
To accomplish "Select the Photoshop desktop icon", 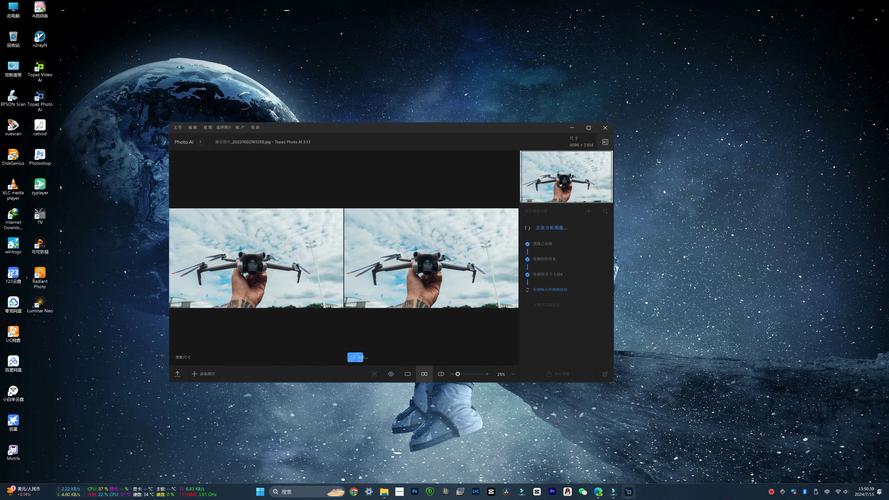I will click(x=40, y=158).
